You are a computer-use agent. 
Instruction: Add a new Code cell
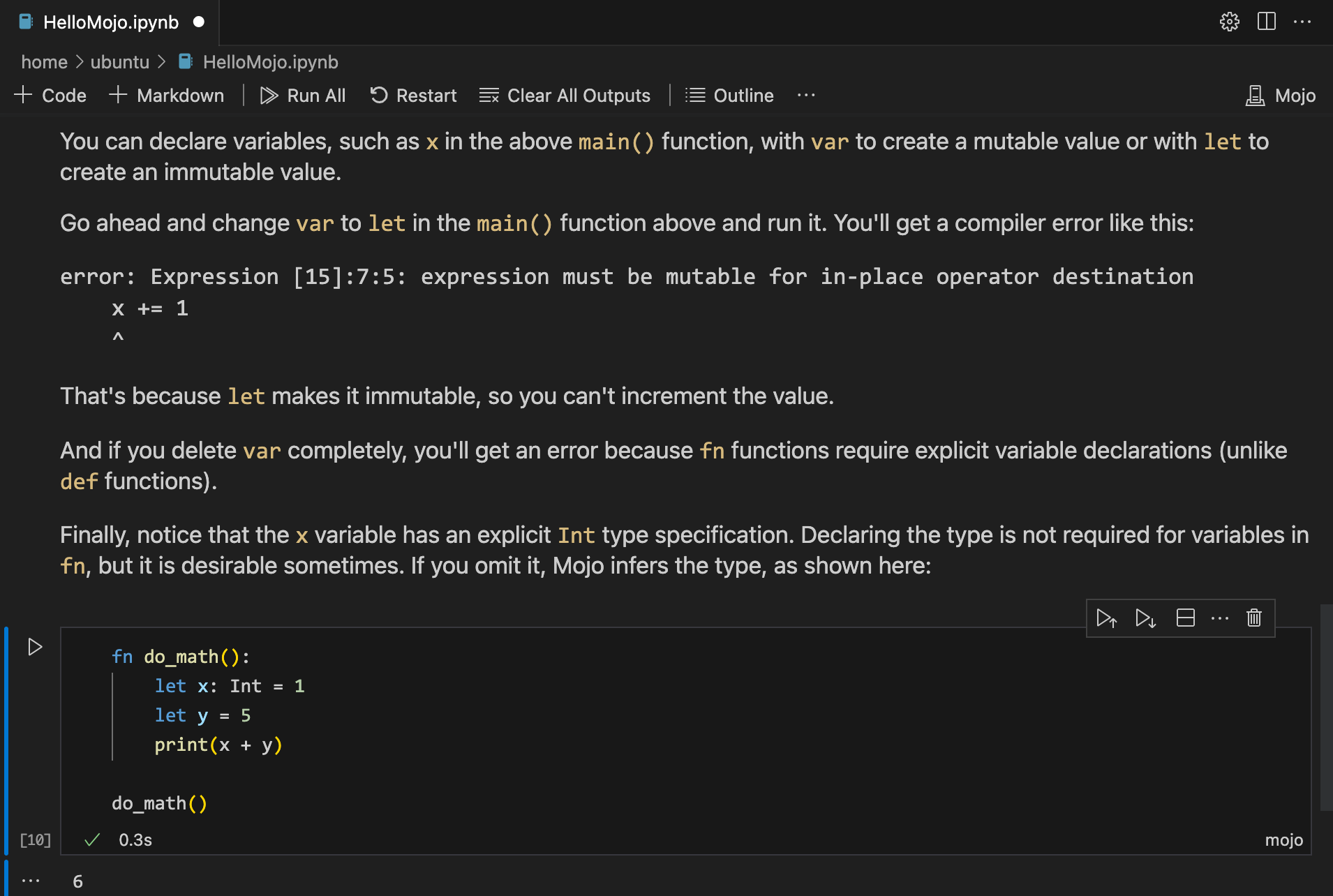tap(50, 96)
